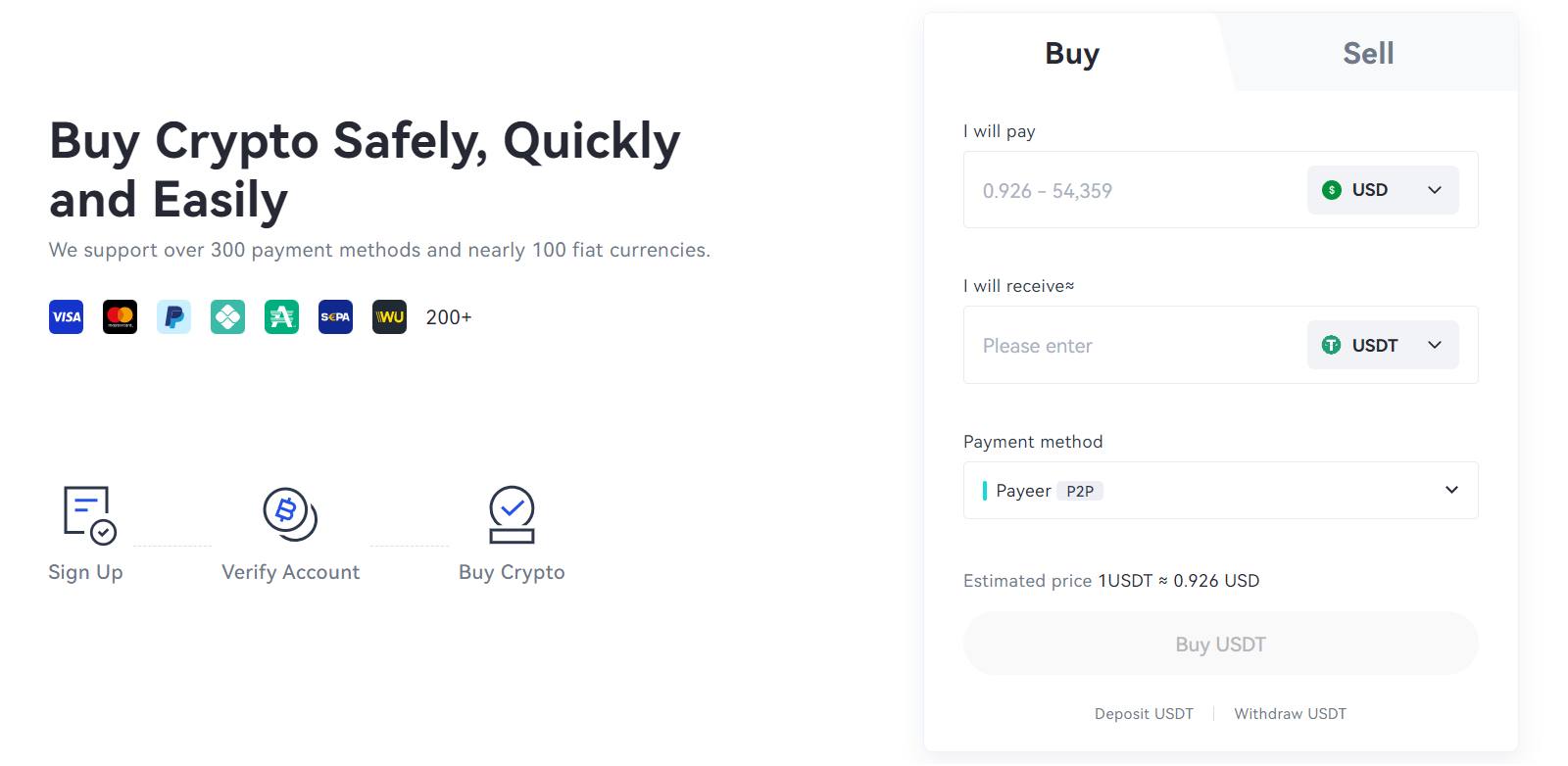This screenshot has width=1568, height=766.
Task: Click the Buy Crypto checkmark icon
Action: pos(511,514)
